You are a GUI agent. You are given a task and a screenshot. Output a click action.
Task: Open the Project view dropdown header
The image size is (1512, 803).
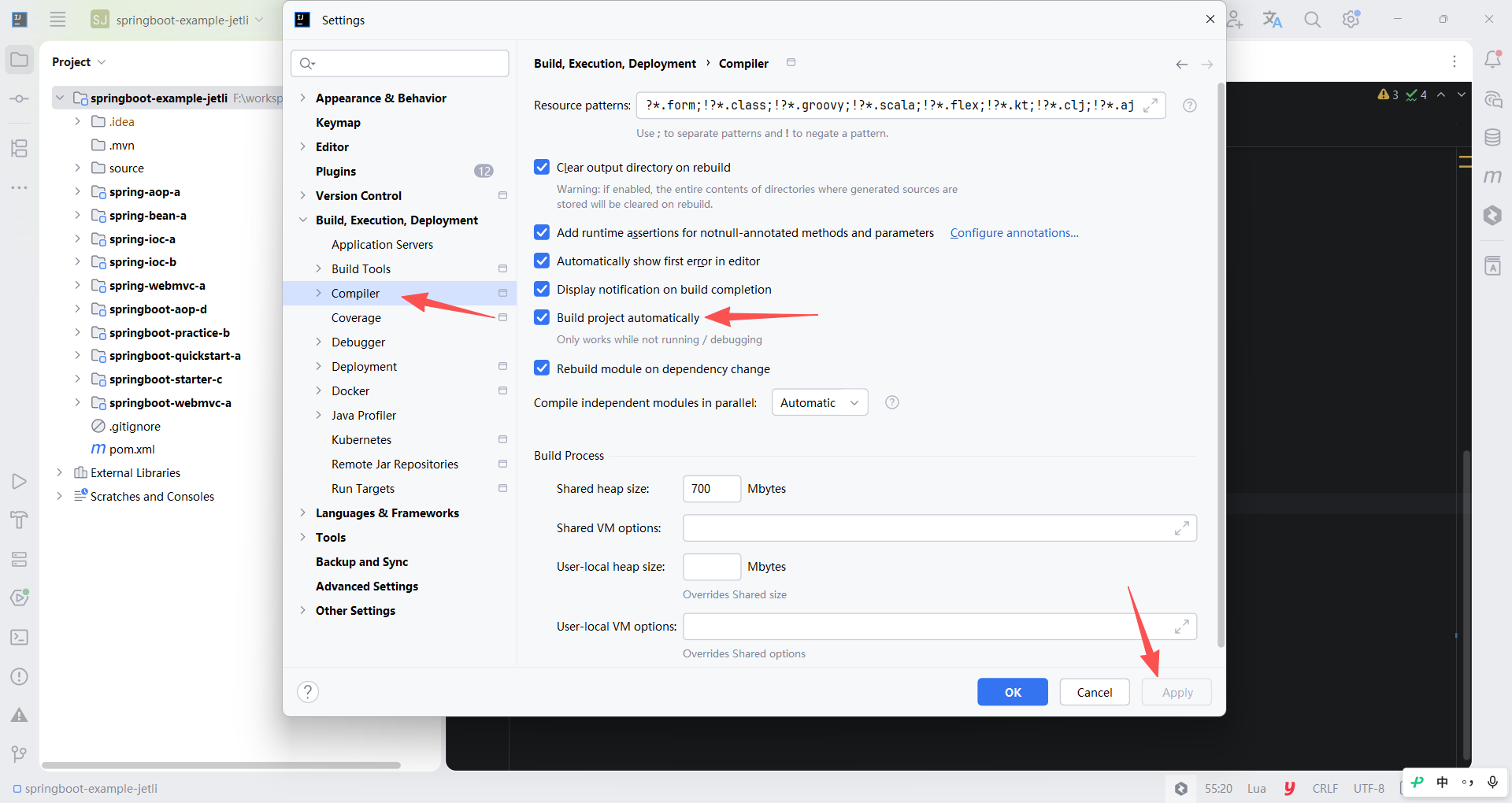click(79, 62)
